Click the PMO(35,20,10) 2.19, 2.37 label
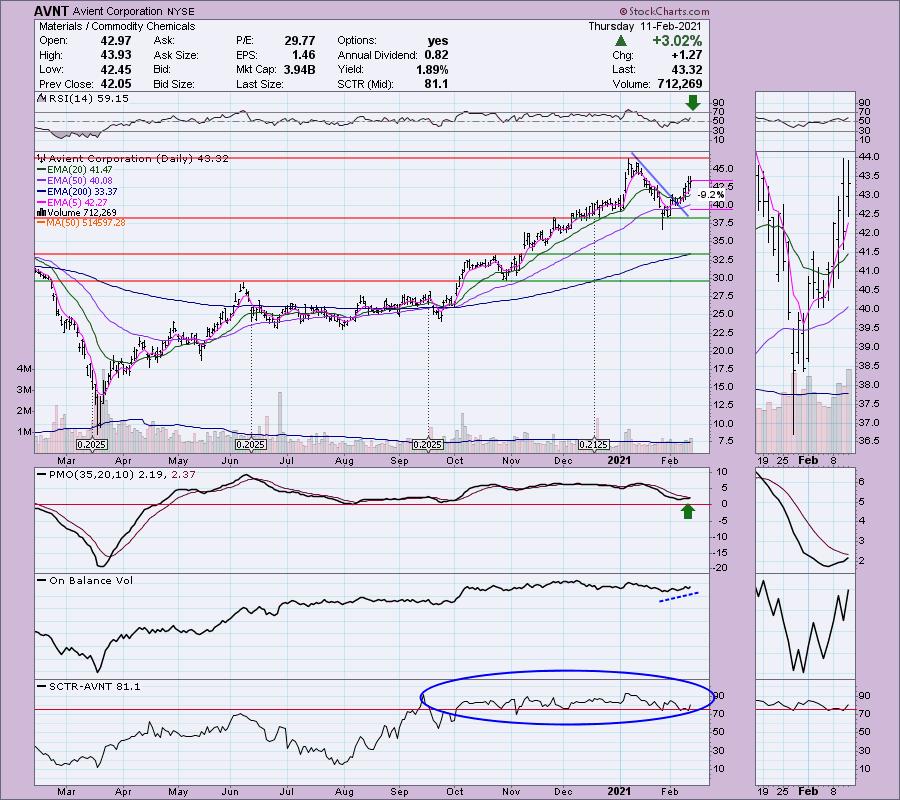Screen dimensions: 900x800 point(122,475)
